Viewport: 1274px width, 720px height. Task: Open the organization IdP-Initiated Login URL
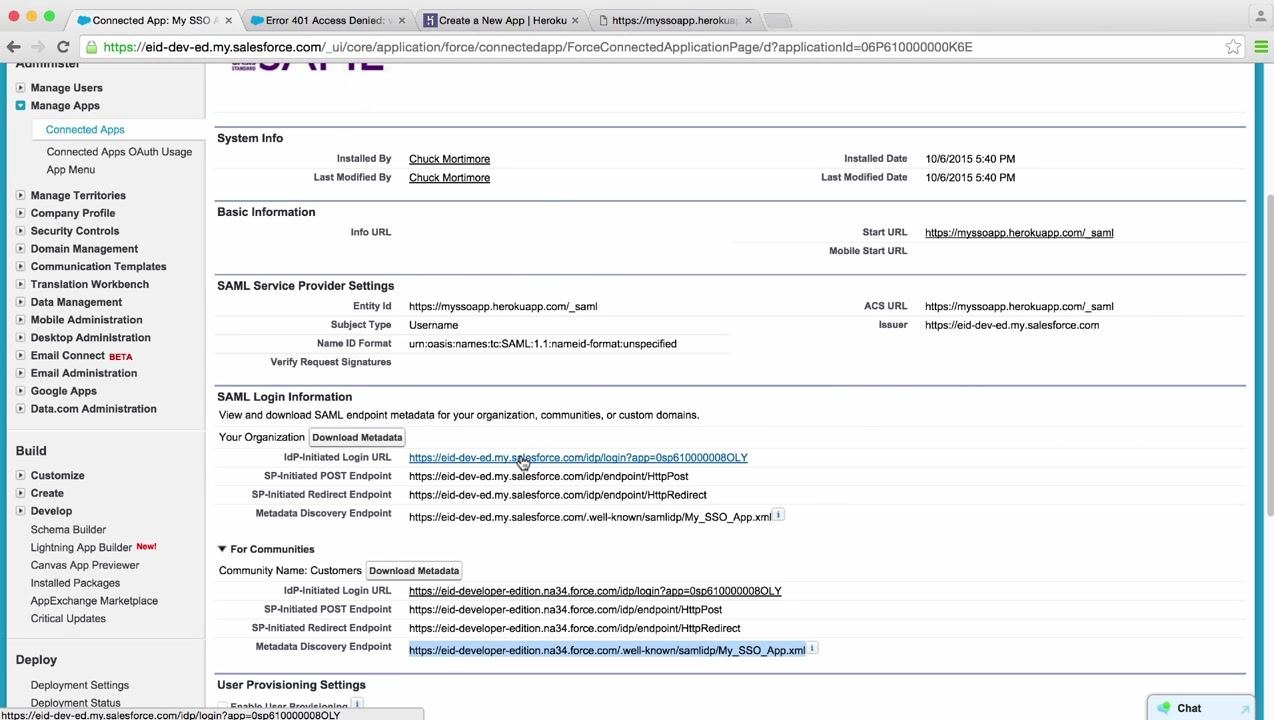578,458
